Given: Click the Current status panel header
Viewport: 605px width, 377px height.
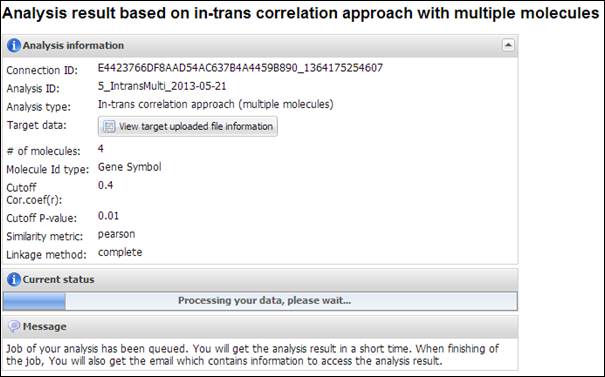Looking at the screenshot, I should [x=260, y=280].
